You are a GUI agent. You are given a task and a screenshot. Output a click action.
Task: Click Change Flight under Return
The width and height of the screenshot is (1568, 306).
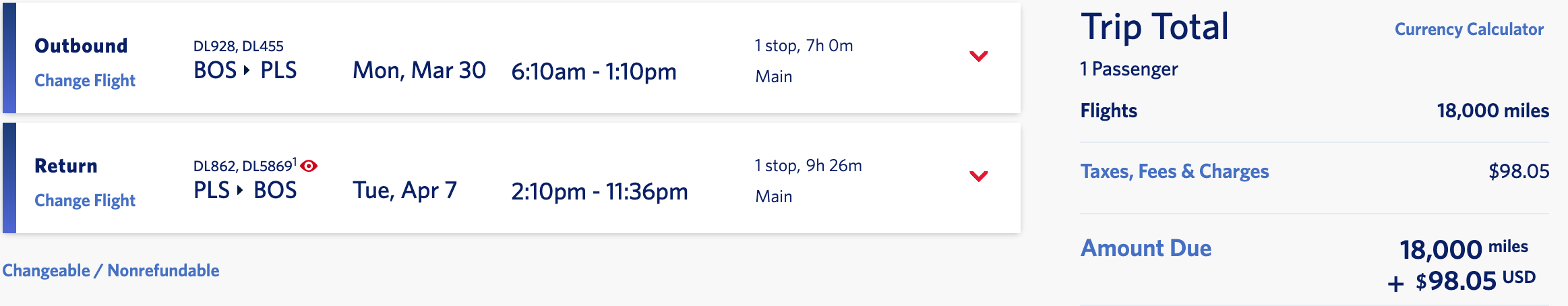coord(85,201)
